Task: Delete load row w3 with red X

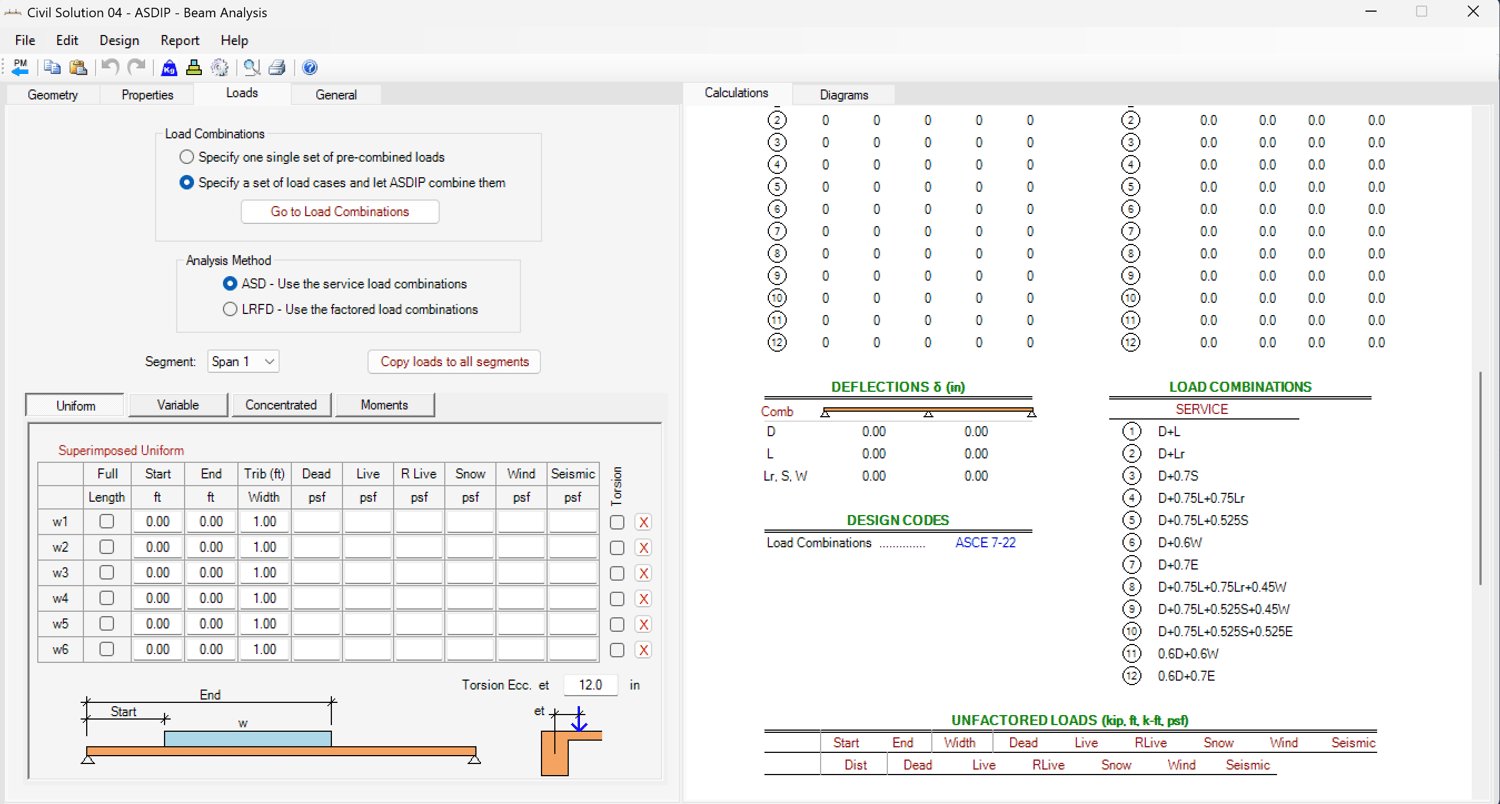Action: tap(643, 573)
